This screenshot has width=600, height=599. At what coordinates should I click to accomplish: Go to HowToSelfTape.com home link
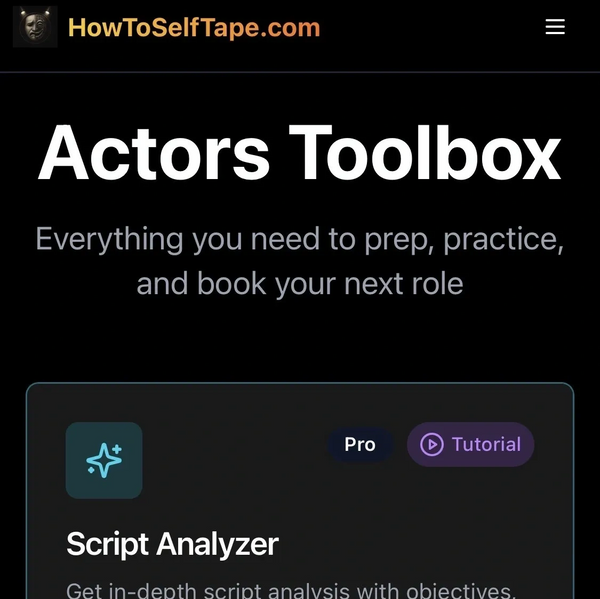(x=193, y=27)
